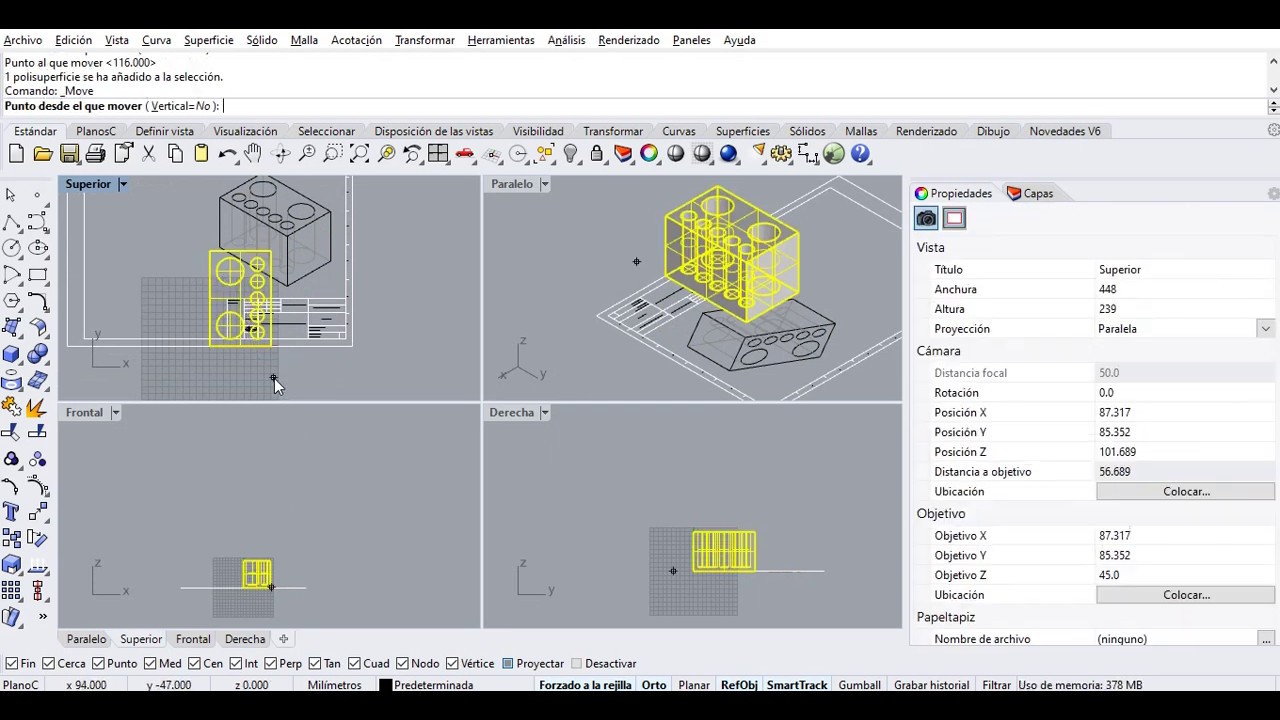Viewport: 1280px width, 720px height.
Task: Toggle the Punto osnap checkbox
Action: [98, 664]
